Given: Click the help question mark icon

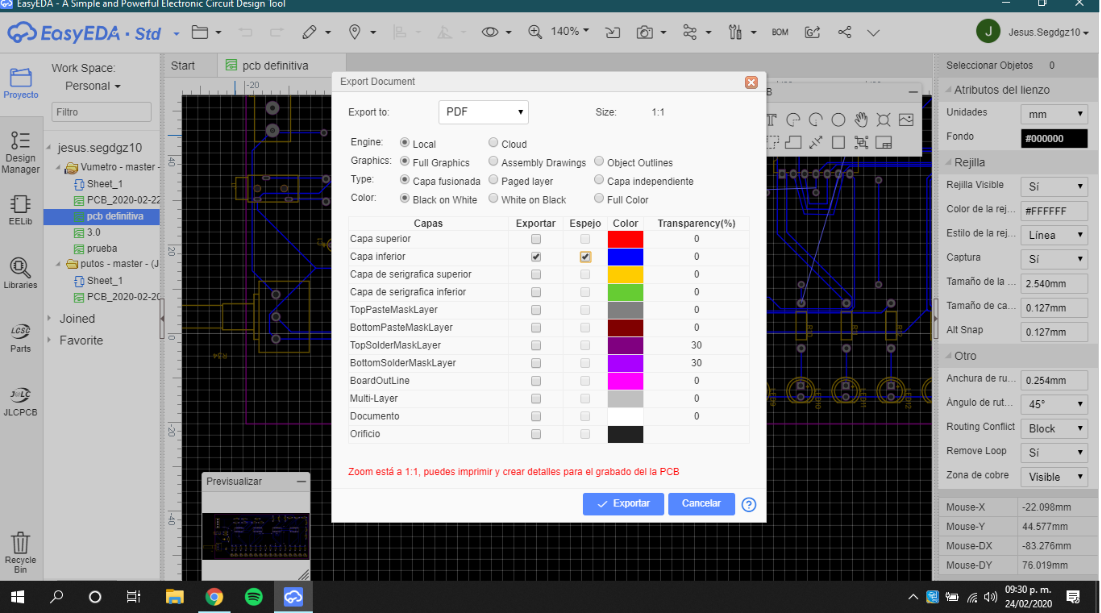Looking at the screenshot, I should (749, 504).
